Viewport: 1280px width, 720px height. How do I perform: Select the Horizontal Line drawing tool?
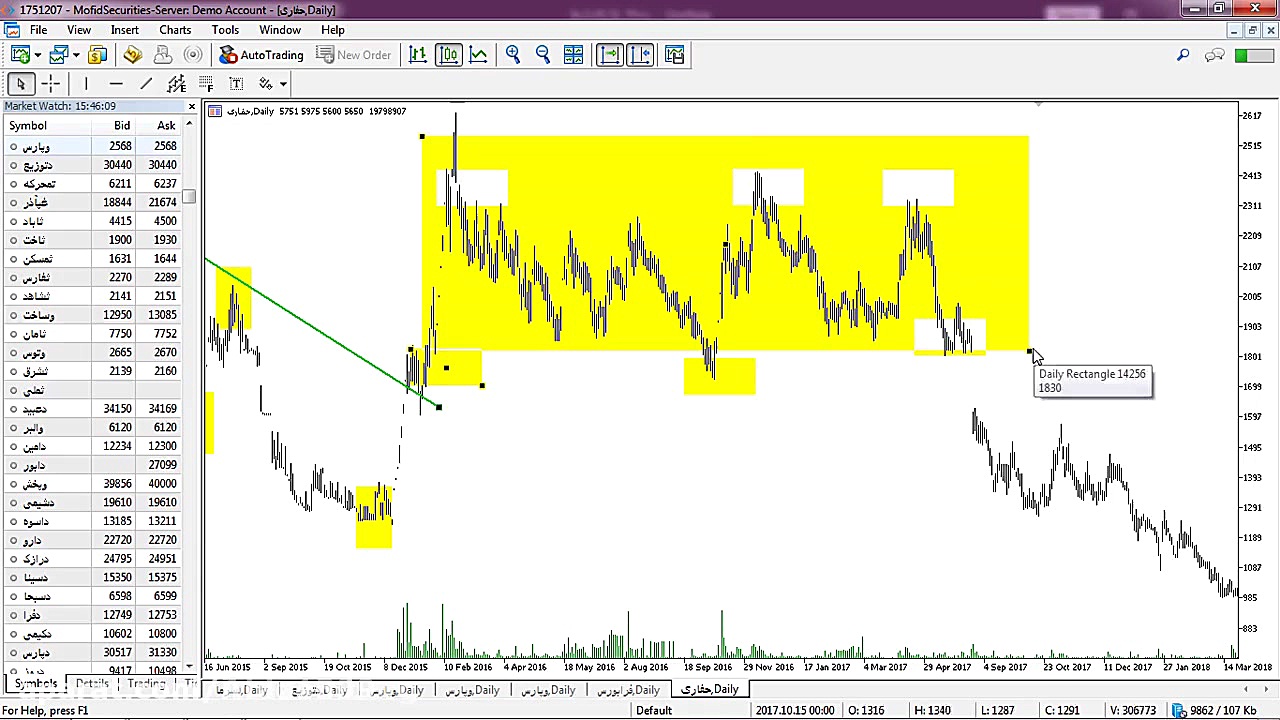pos(116,84)
